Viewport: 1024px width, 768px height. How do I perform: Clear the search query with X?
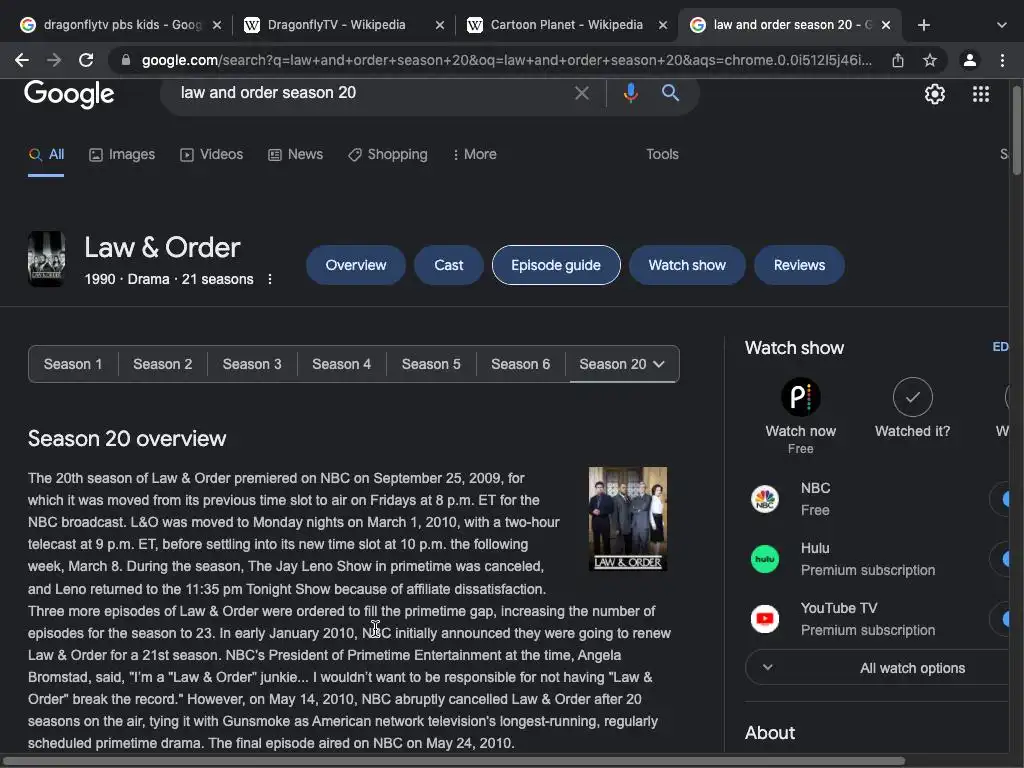581,93
